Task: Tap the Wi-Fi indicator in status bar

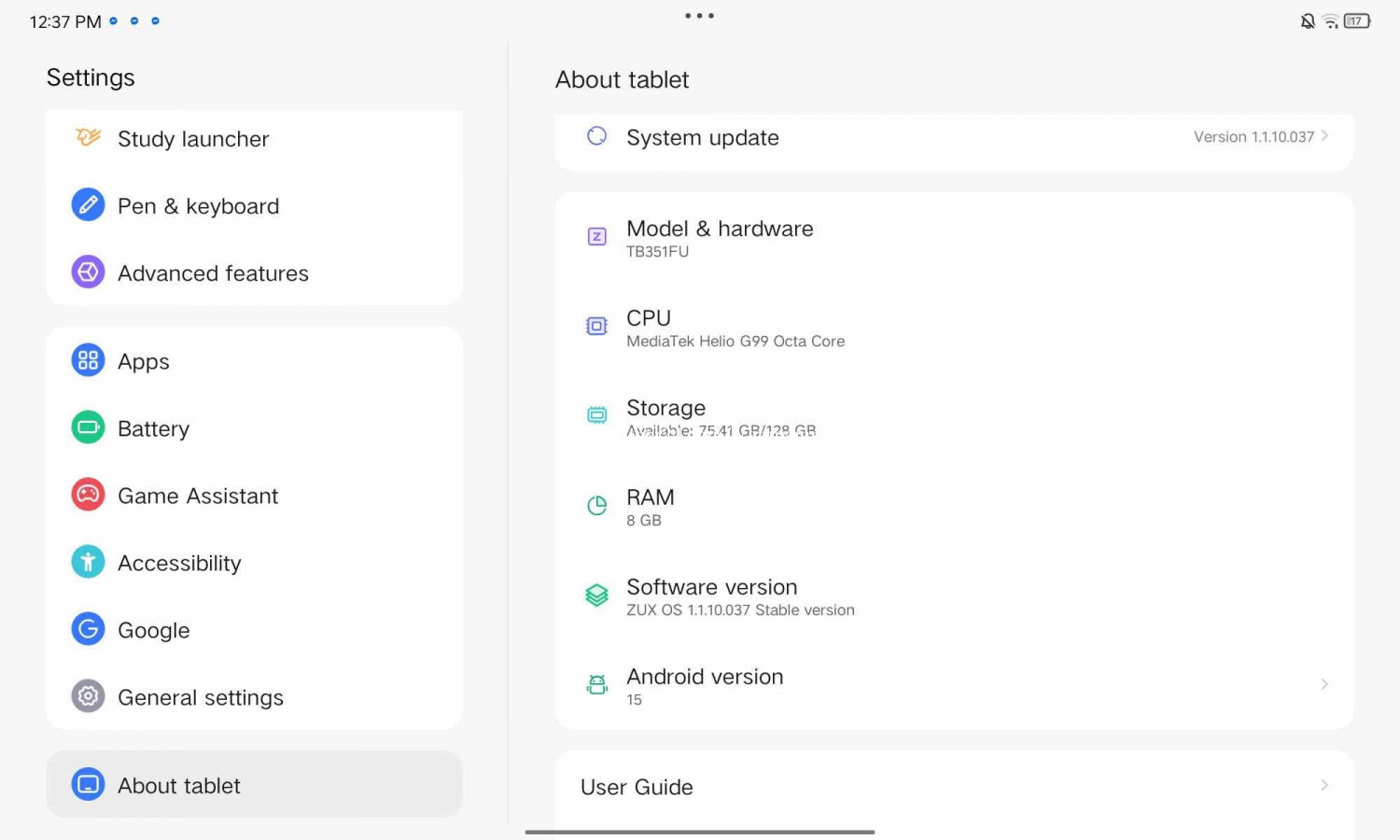Action: 1330,21
